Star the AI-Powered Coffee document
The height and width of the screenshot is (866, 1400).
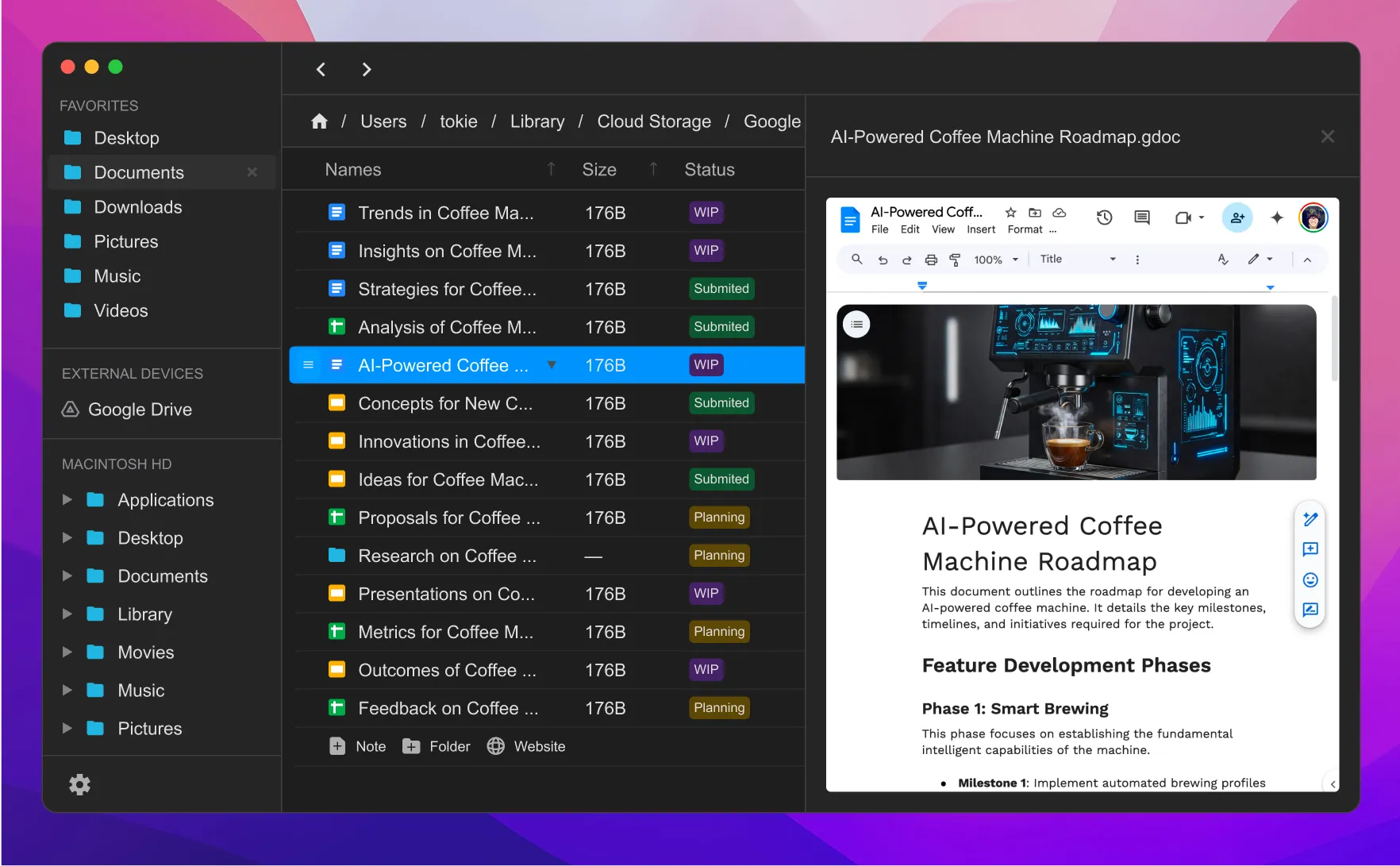coord(1010,213)
